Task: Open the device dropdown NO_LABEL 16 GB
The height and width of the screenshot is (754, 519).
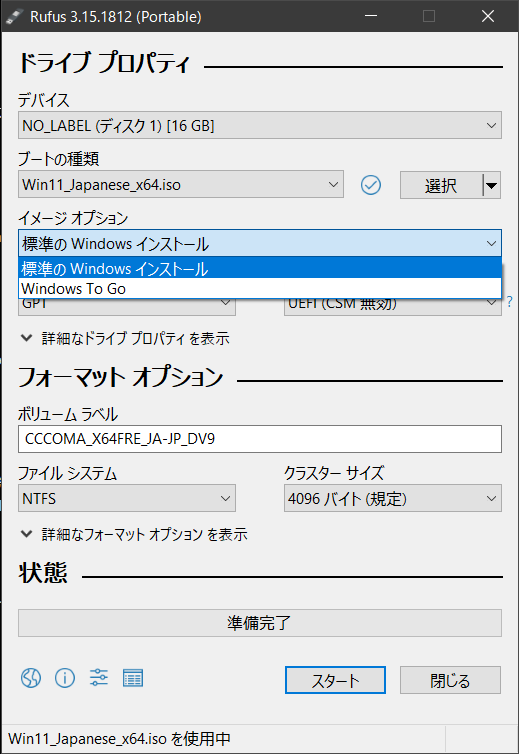Action: pos(260,126)
